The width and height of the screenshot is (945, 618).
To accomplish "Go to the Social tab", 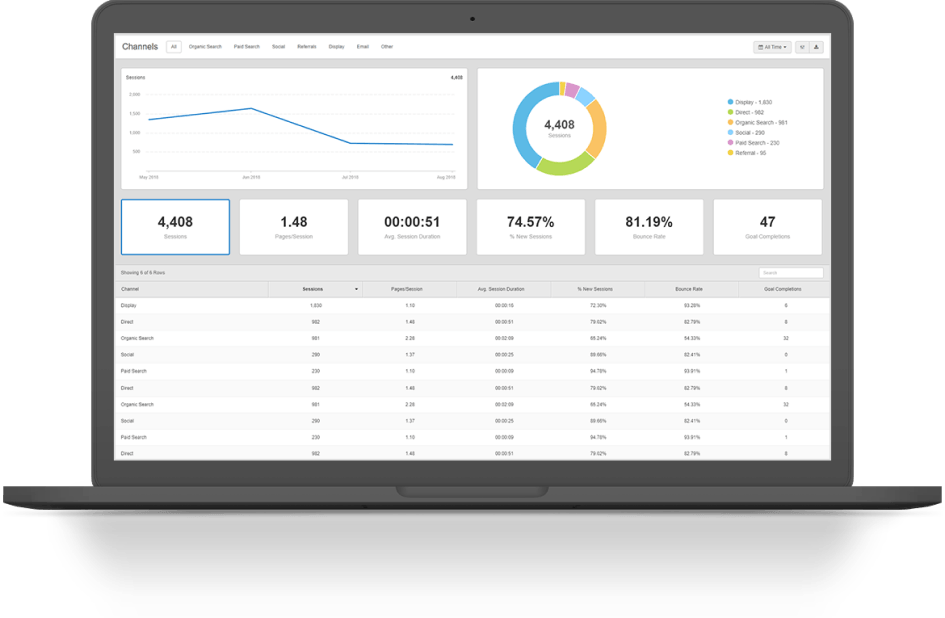I will click(x=278, y=46).
